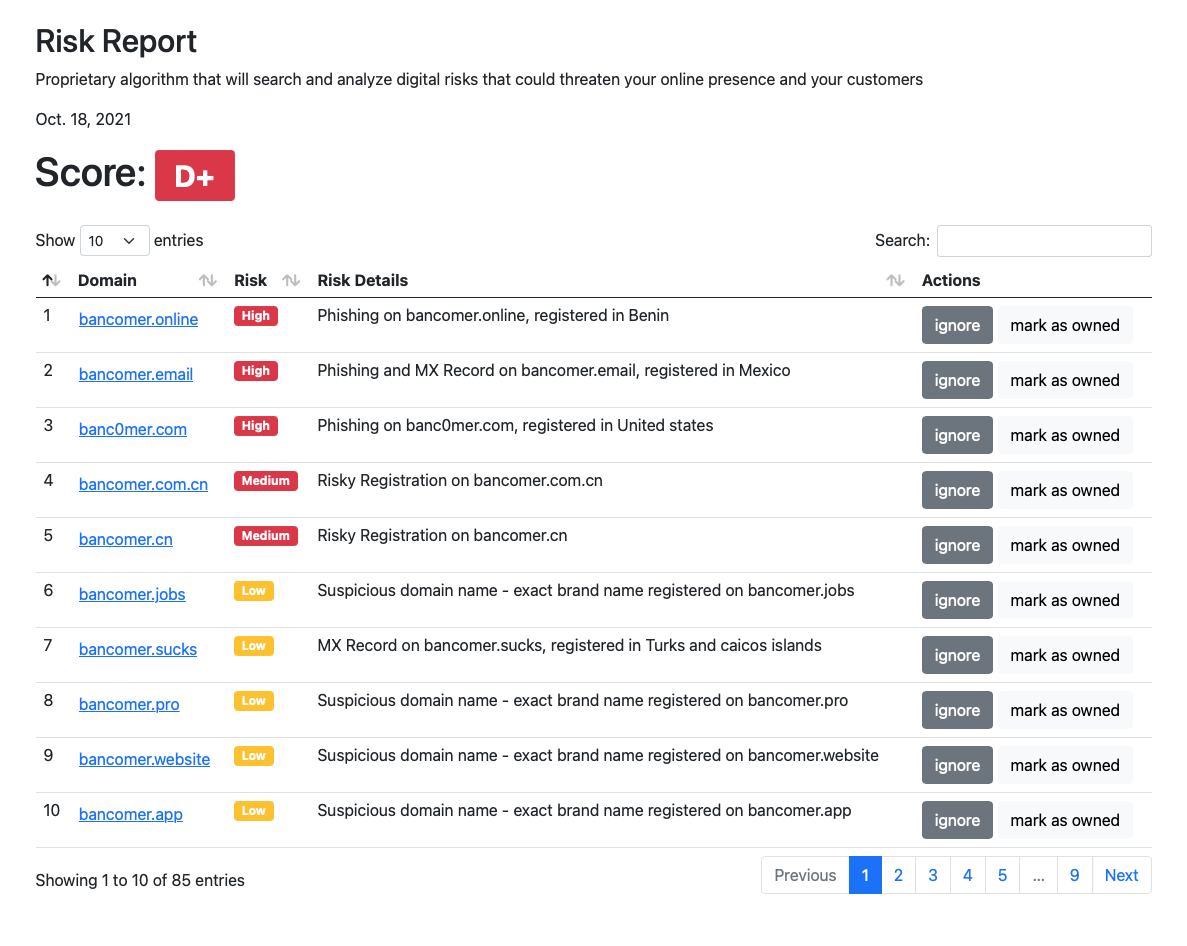Open the Show entries dropdown
Screen dimensions: 1187x946
114,241
